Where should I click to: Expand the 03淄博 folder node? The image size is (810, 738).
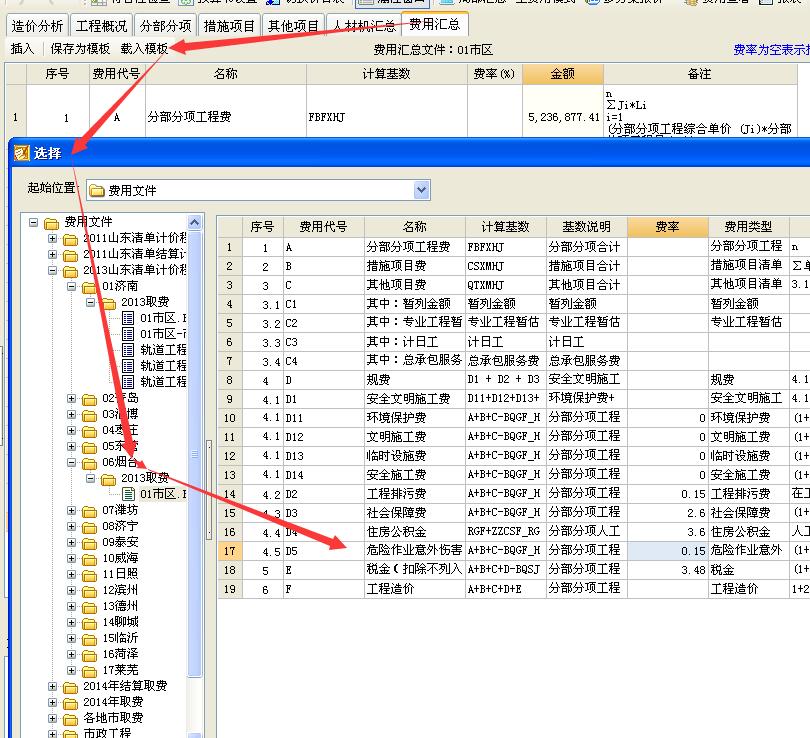(x=72, y=414)
